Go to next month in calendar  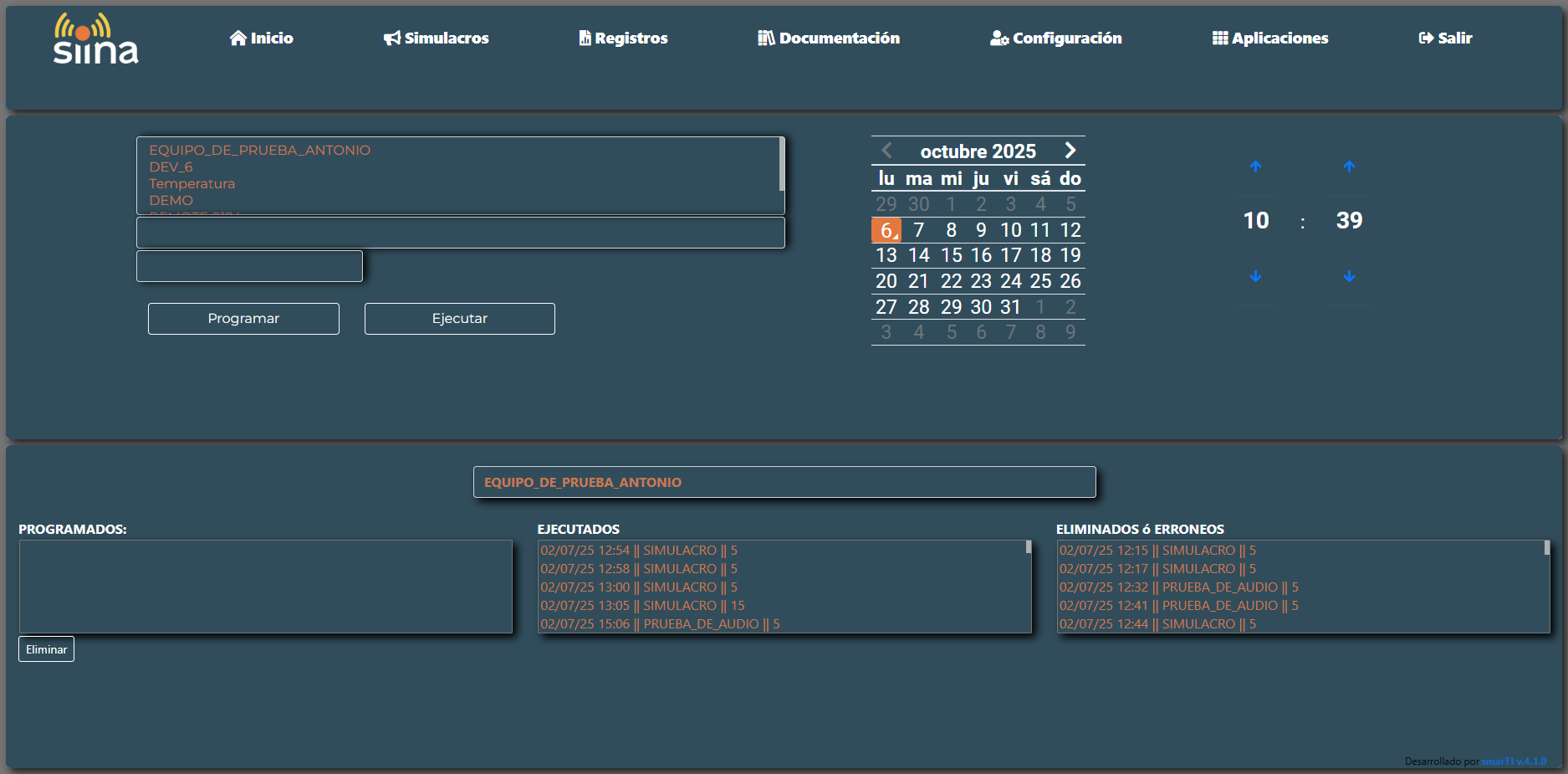(1070, 151)
